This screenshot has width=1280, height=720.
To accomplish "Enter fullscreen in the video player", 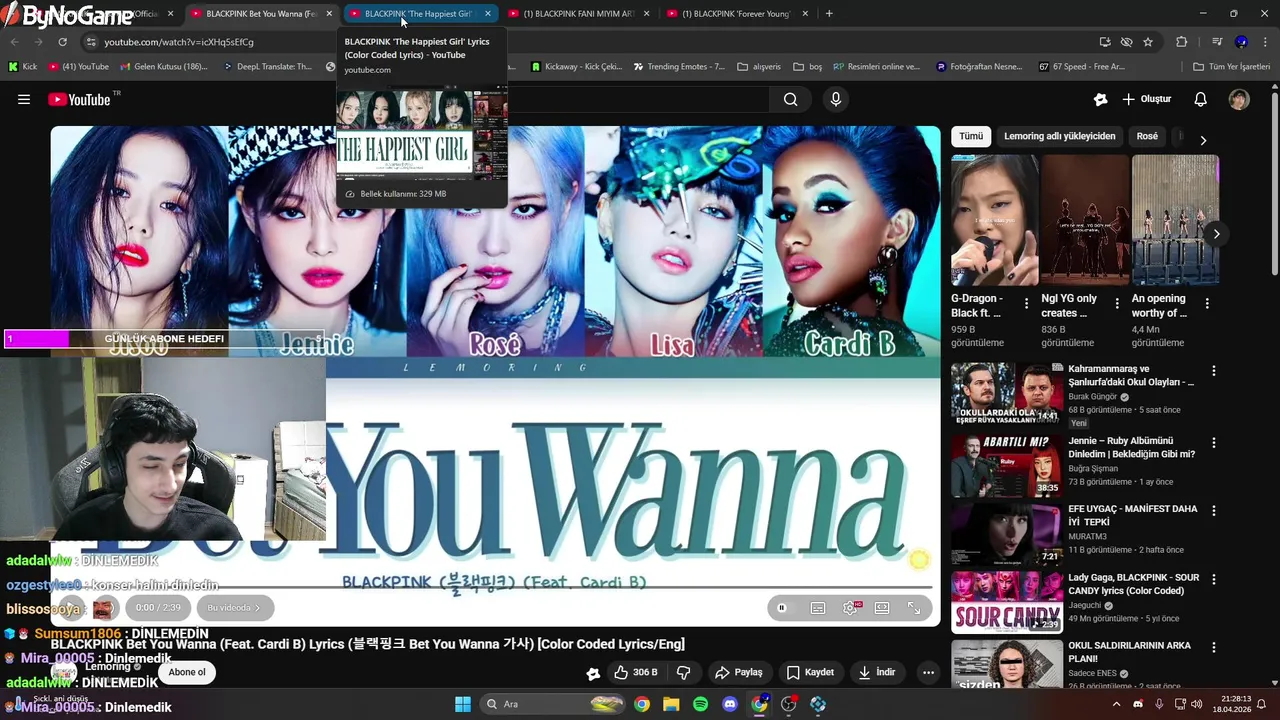I will (x=914, y=607).
